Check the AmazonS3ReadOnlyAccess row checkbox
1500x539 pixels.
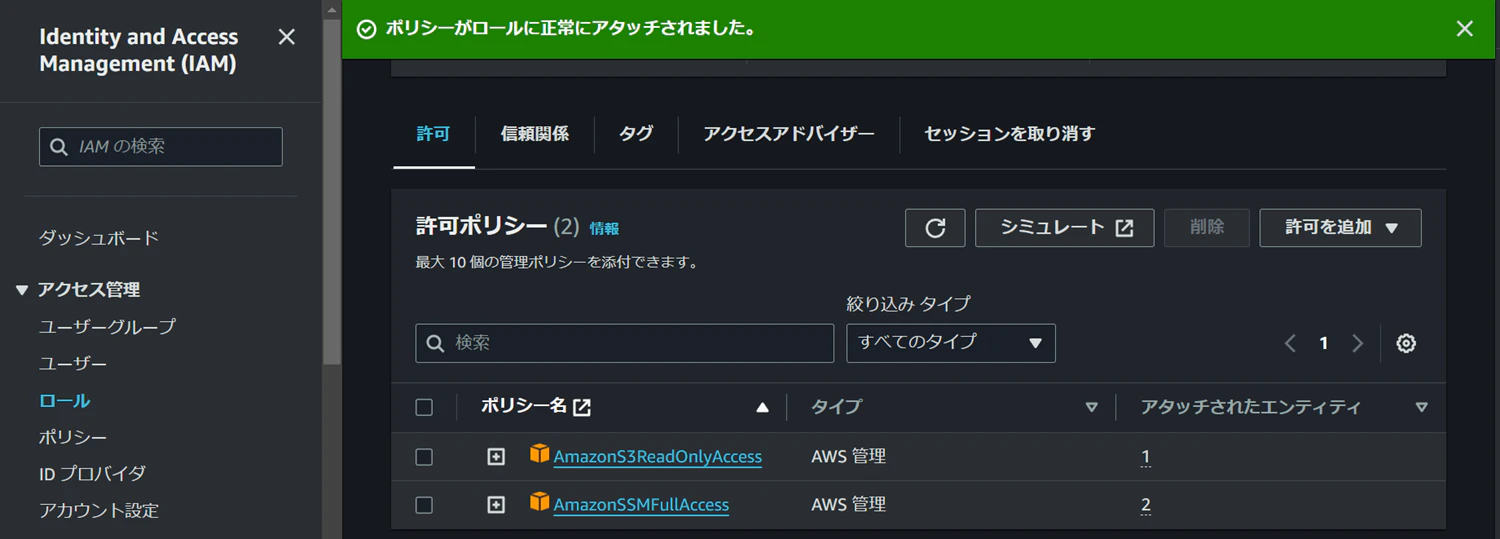tap(424, 457)
